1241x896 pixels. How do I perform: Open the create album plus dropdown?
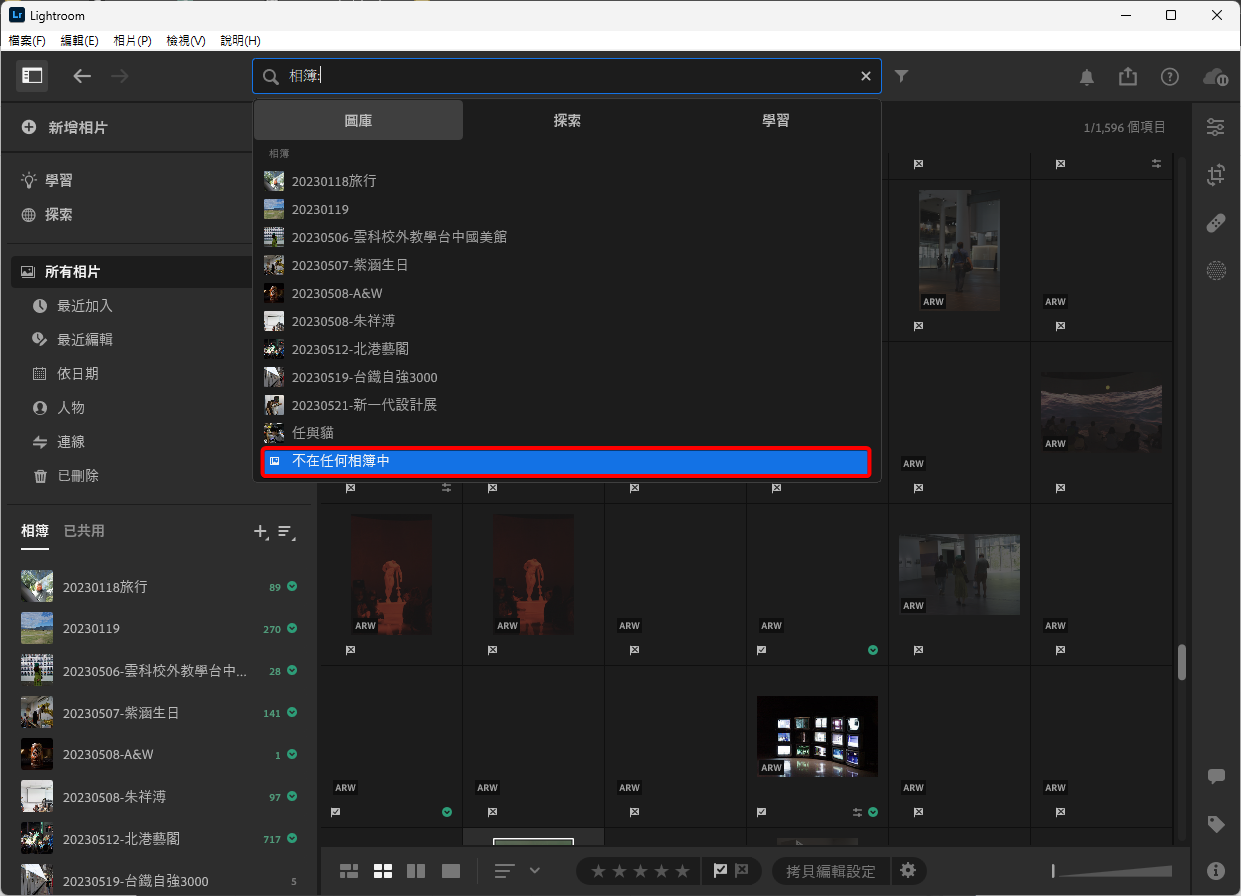(260, 532)
